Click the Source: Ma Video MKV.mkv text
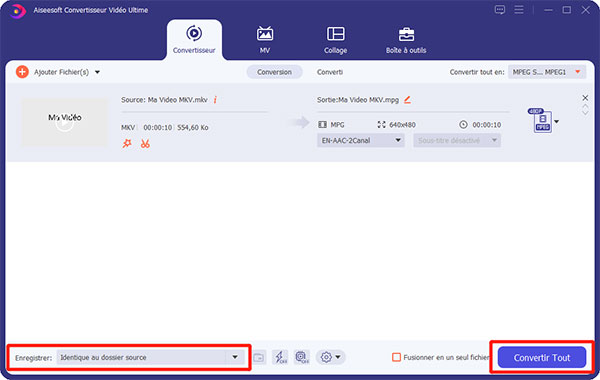Viewport: 600px width, 380px height. click(164, 100)
